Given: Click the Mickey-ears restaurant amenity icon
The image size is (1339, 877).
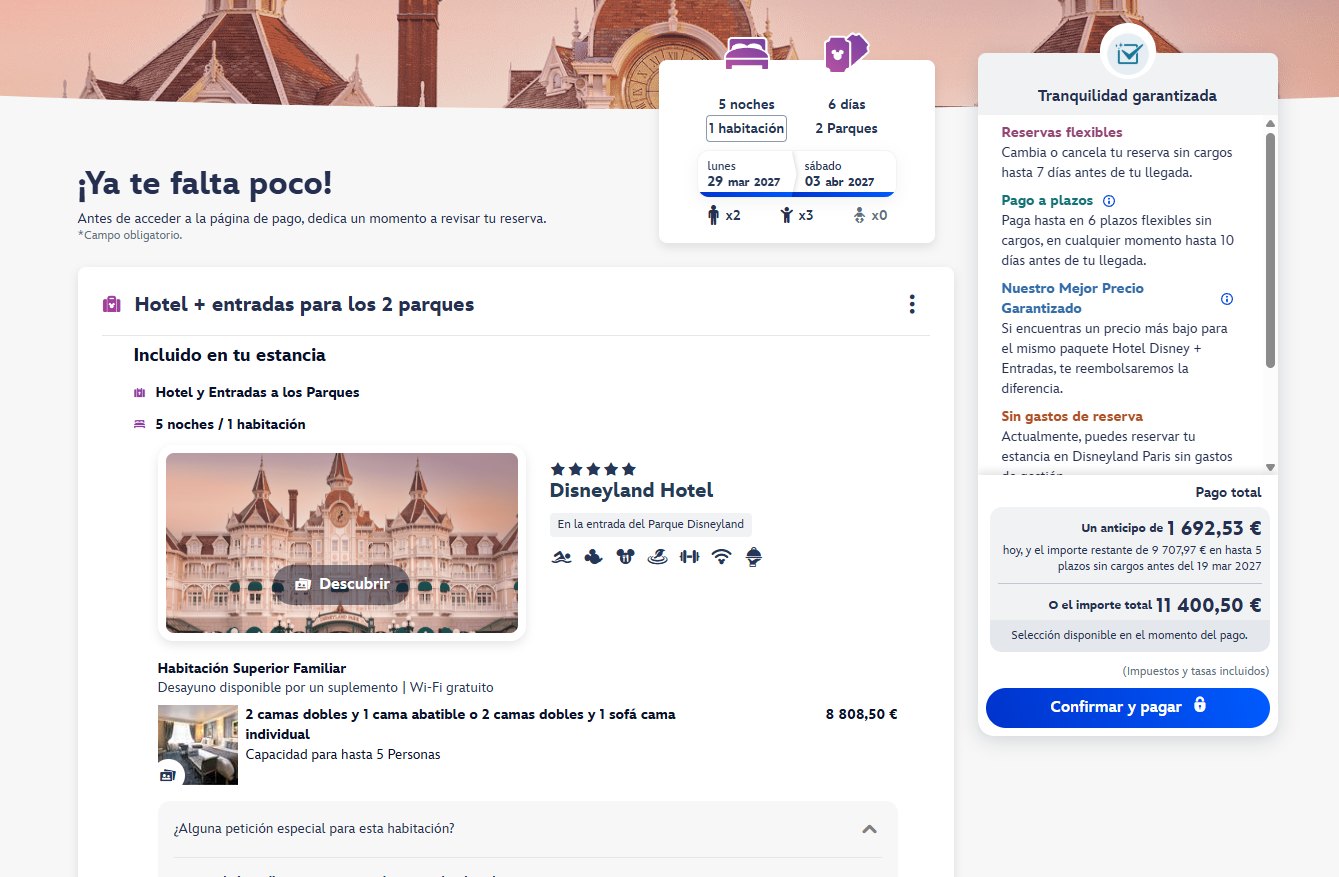Looking at the screenshot, I should coord(625,557).
